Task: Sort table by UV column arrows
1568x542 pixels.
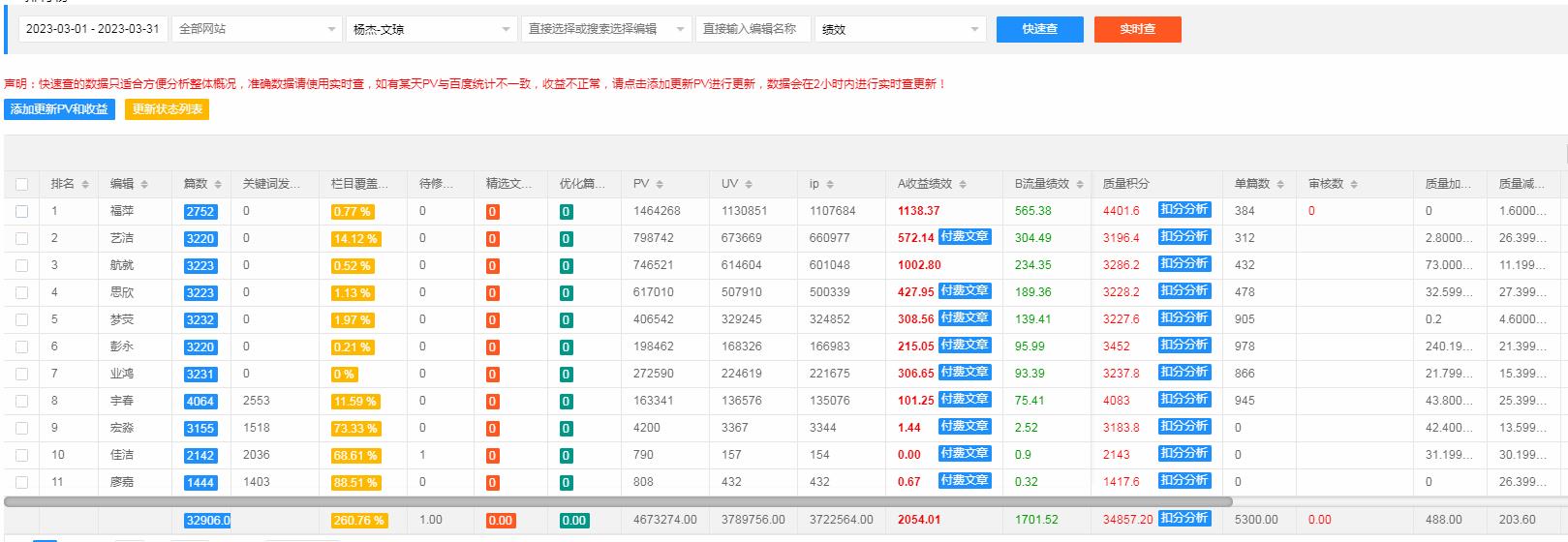Action: point(749,184)
